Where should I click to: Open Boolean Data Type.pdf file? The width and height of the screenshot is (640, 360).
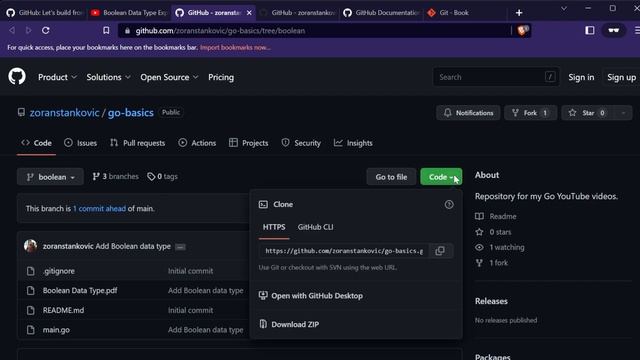click(x=80, y=291)
